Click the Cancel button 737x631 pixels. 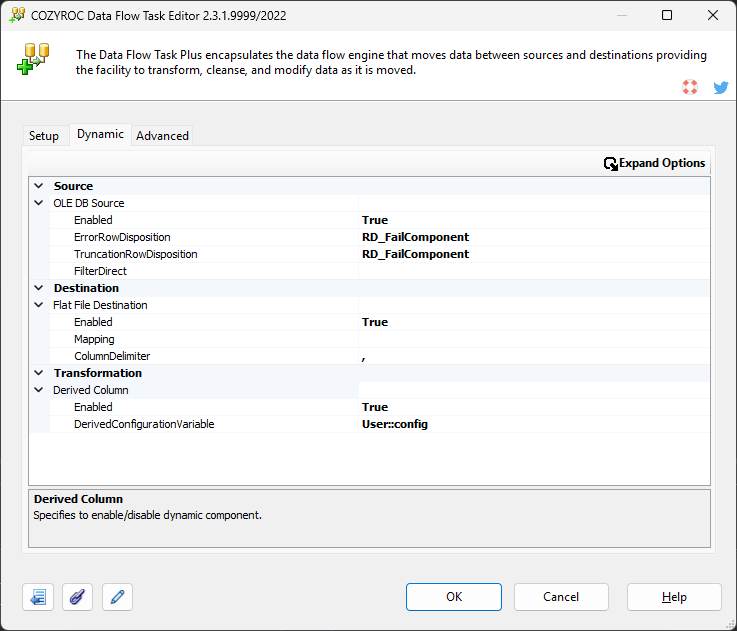point(561,597)
